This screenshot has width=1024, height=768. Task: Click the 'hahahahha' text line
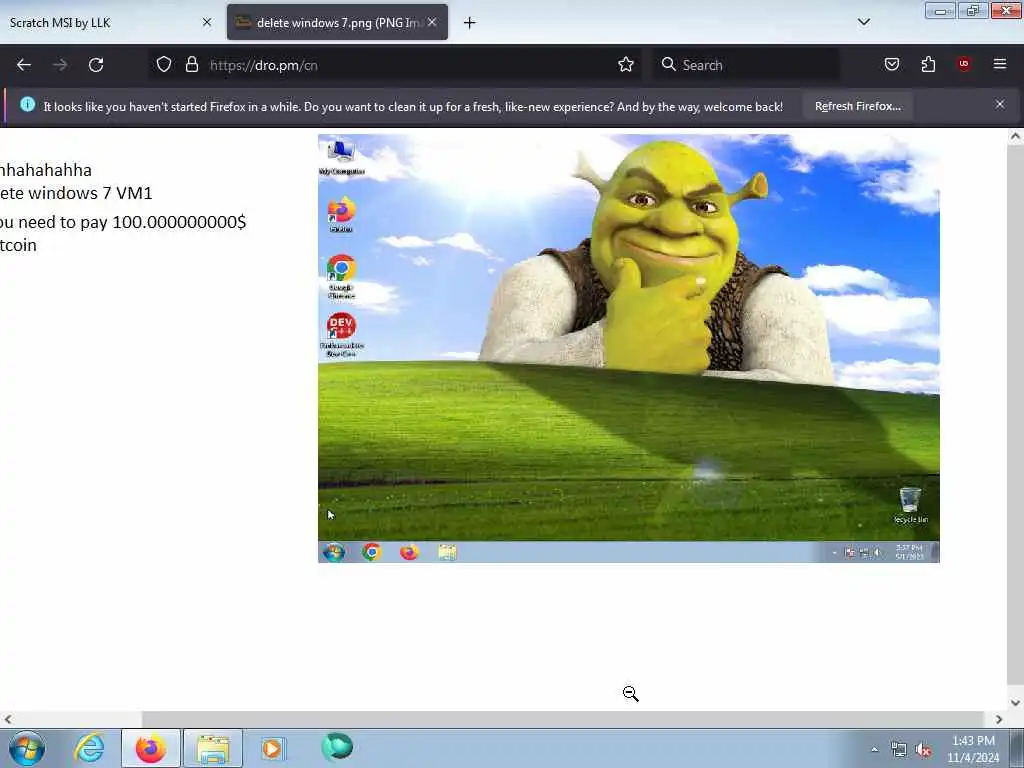(46, 170)
